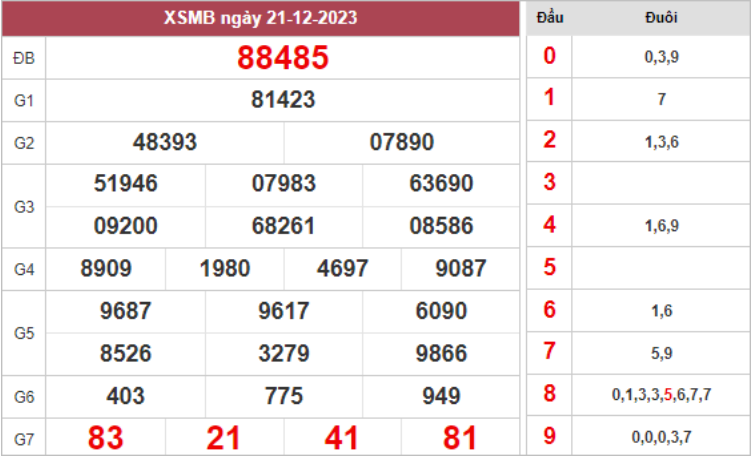Click the G4 row label
The image size is (754, 459).
[x=24, y=269]
